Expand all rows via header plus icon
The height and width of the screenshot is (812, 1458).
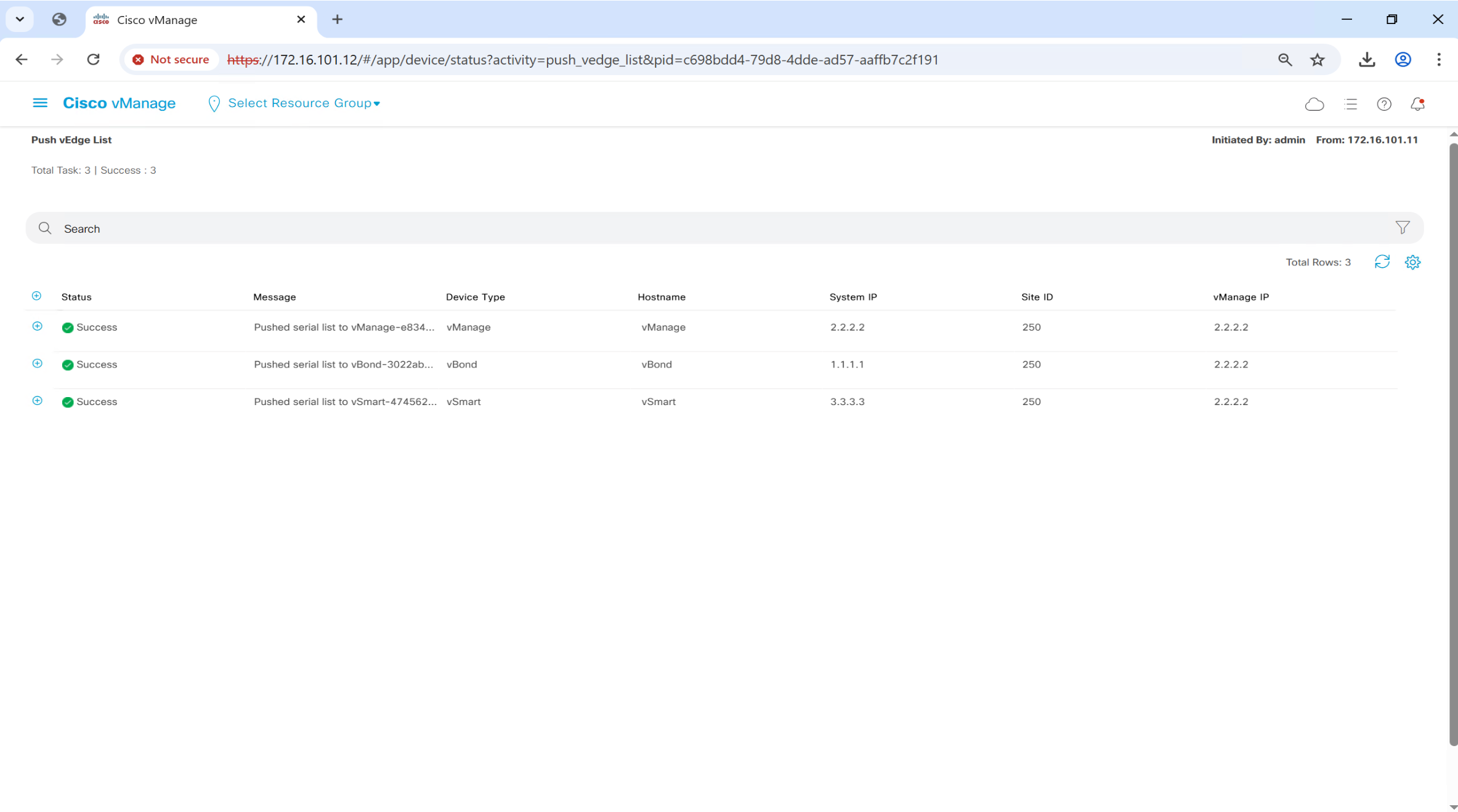pyautogui.click(x=36, y=296)
